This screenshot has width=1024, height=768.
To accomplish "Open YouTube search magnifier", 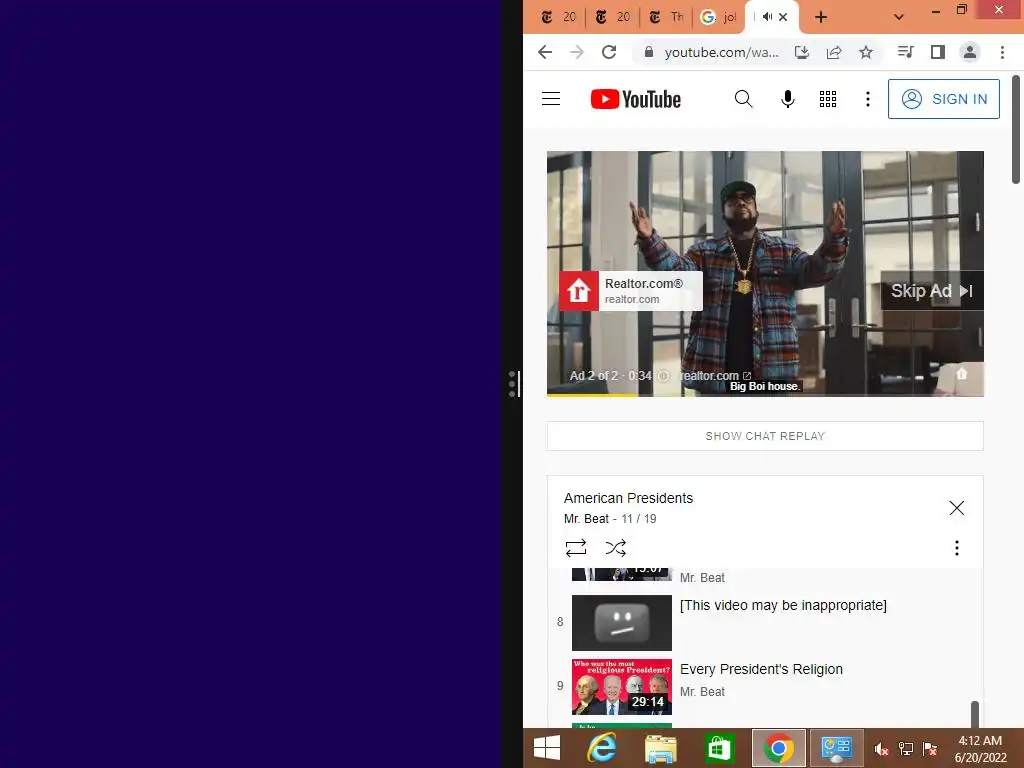I will click(x=743, y=99).
